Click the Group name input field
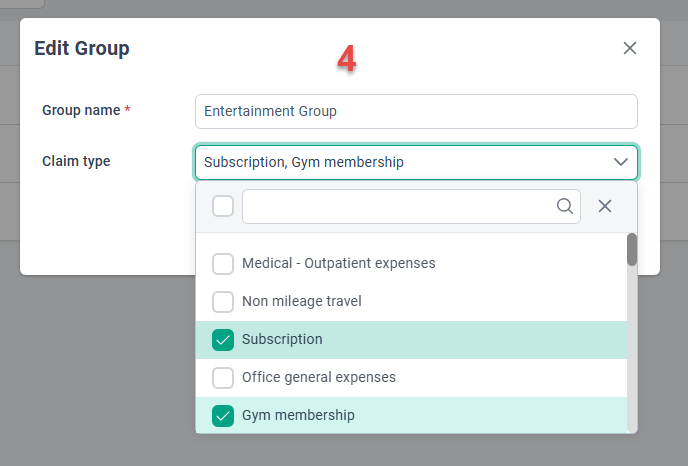This screenshot has width=688, height=466. point(416,111)
